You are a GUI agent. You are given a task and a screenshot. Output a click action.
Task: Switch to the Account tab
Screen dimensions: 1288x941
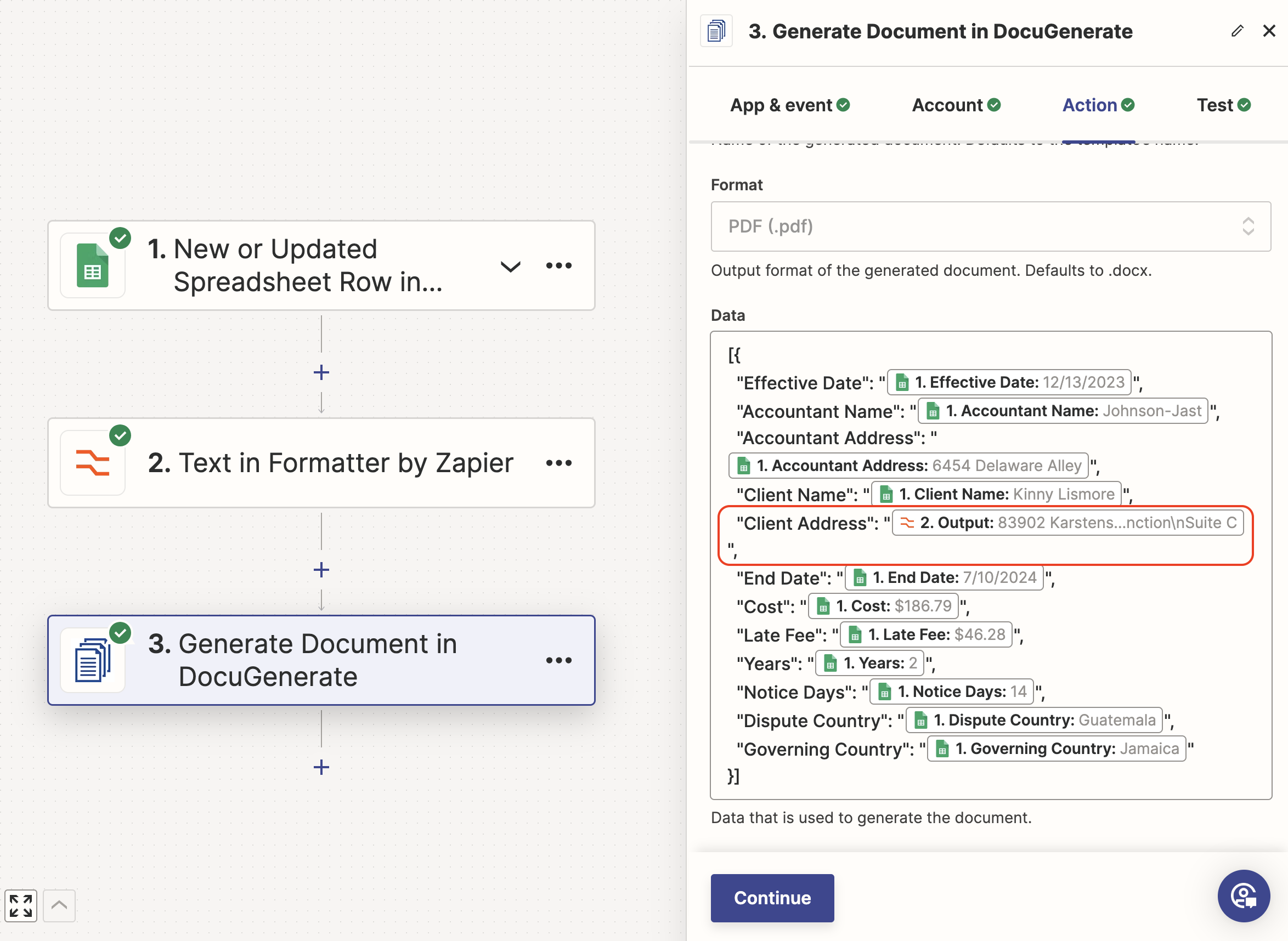[956, 105]
